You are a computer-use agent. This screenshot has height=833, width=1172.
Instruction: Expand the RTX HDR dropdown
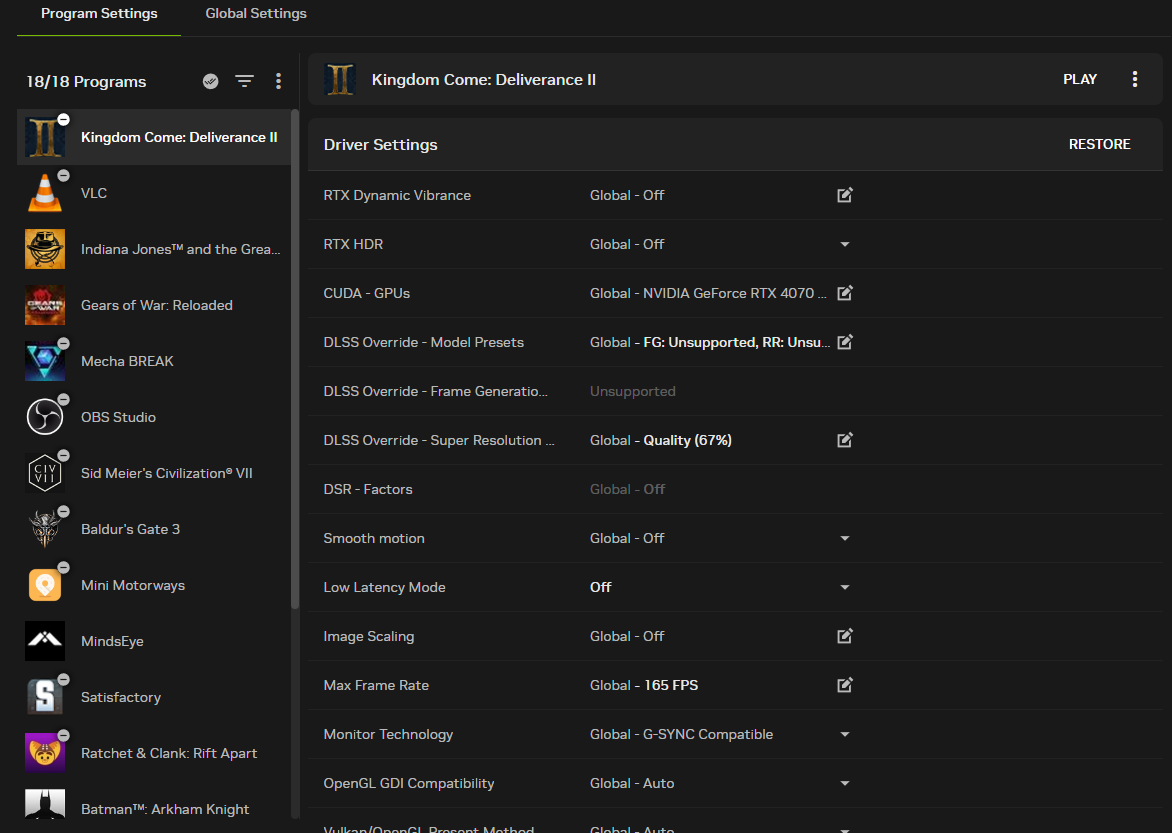(845, 245)
